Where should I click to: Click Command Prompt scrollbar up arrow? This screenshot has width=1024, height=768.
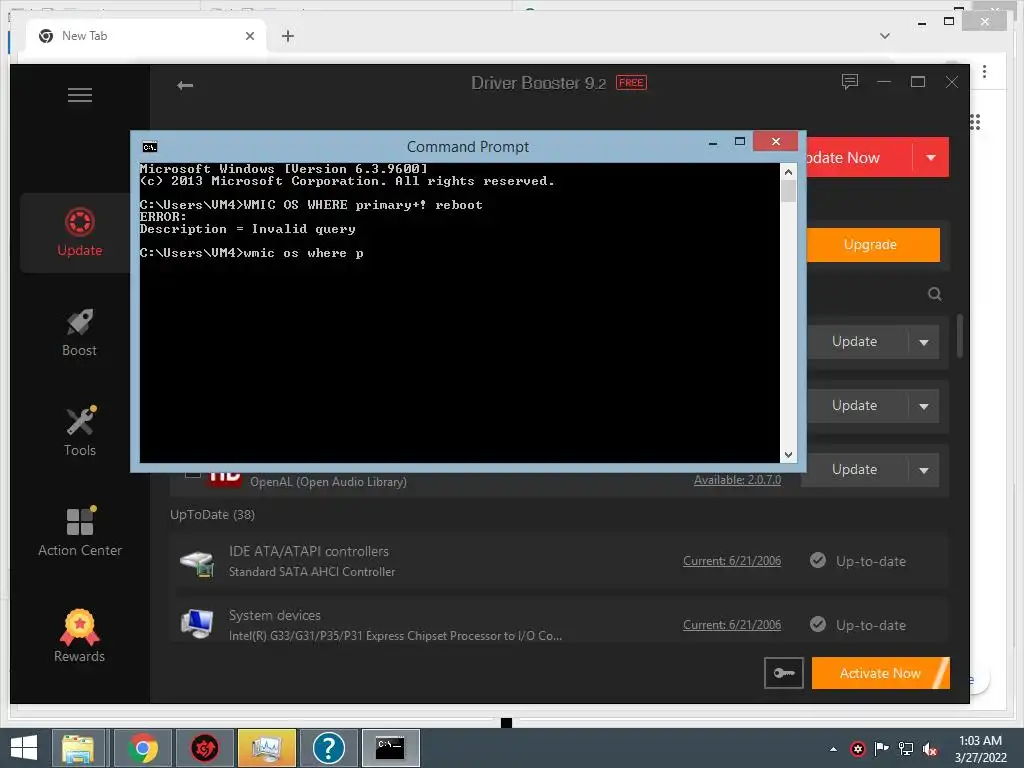point(788,172)
